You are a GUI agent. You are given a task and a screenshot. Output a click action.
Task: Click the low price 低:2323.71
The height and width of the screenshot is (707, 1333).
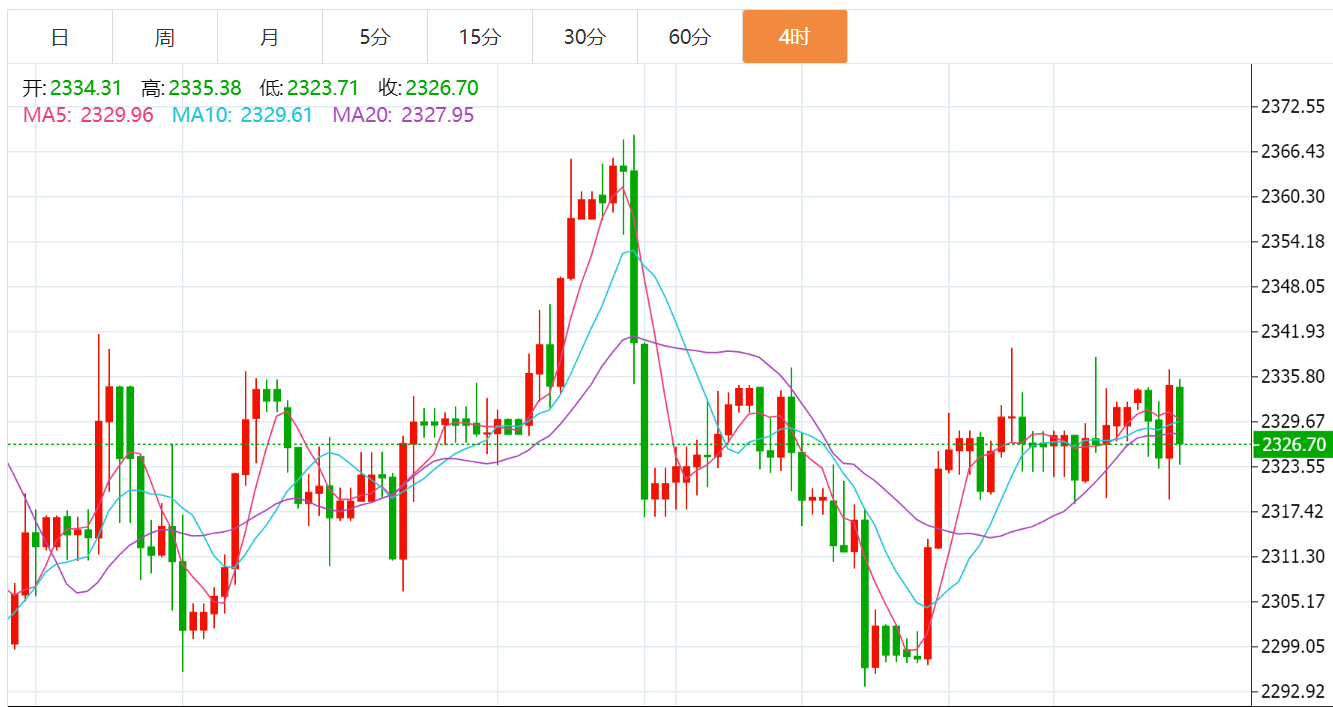click(309, 88)
